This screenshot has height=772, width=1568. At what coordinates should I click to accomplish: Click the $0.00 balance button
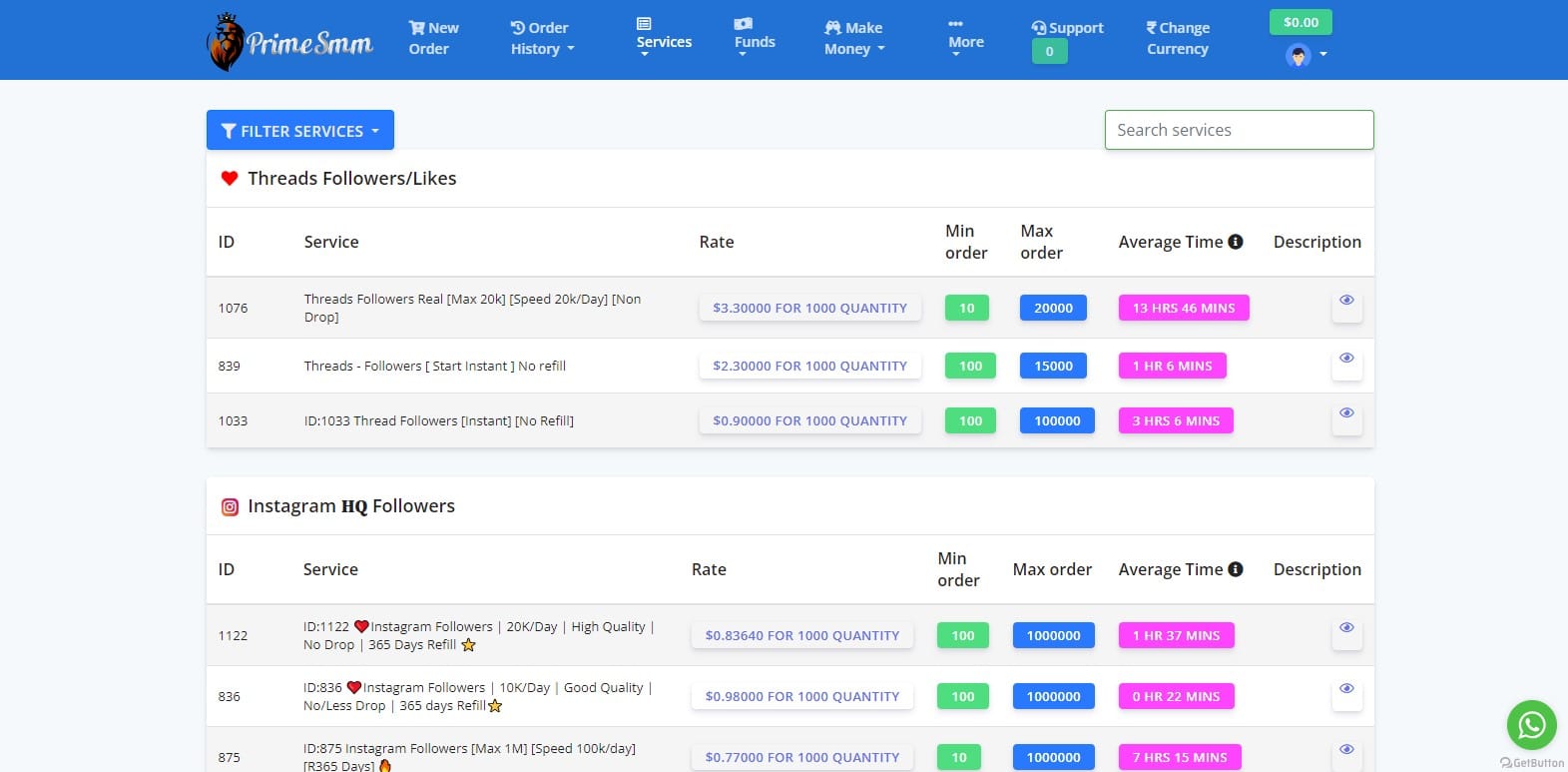point(1301,22)
